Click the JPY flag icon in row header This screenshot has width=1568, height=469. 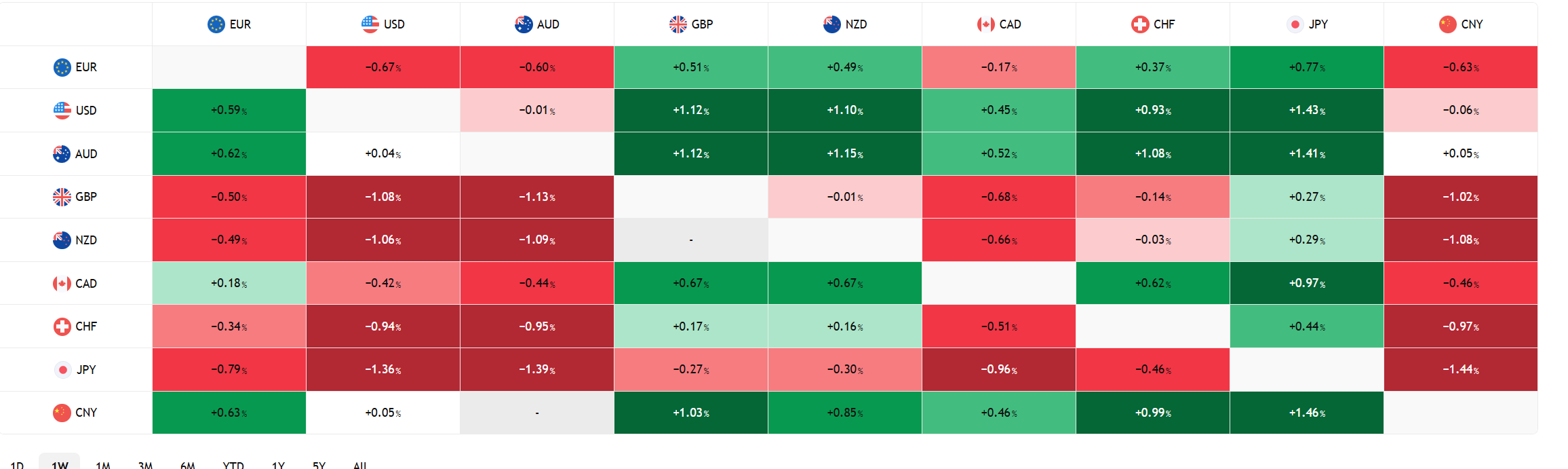(62, 370)
